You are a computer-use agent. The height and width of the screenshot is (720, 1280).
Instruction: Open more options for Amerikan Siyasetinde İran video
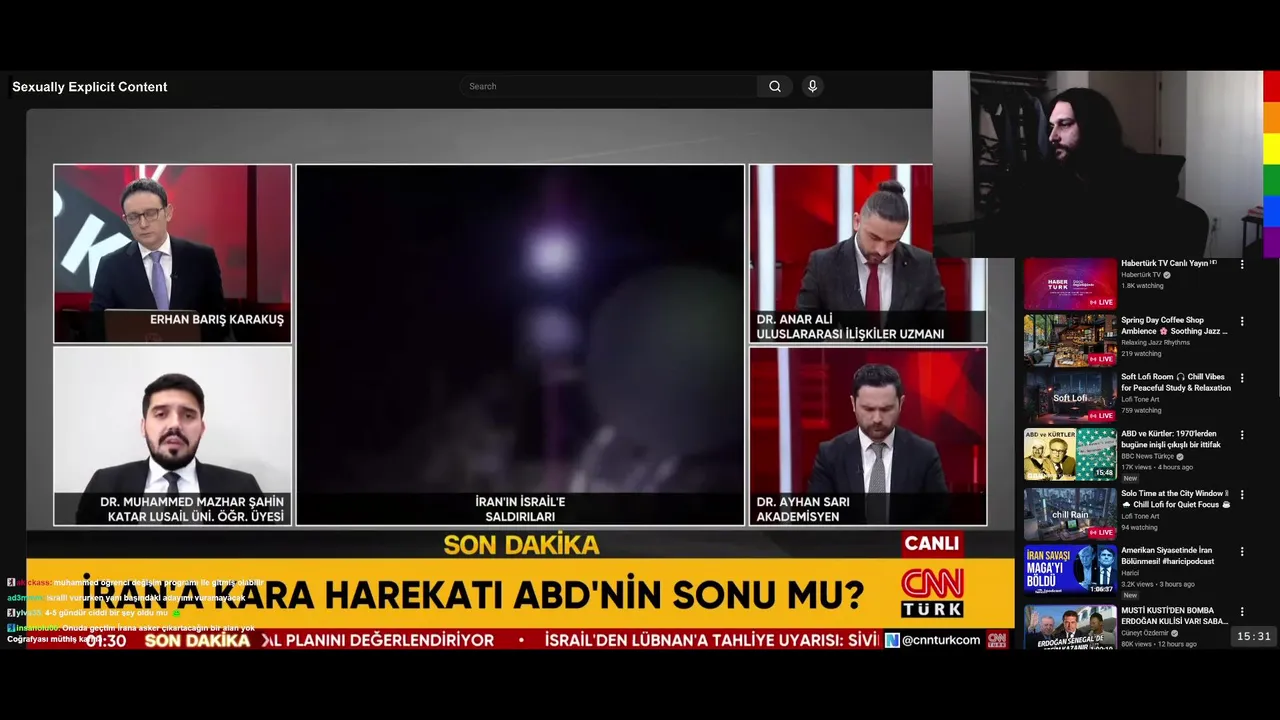coord(1242,552)
